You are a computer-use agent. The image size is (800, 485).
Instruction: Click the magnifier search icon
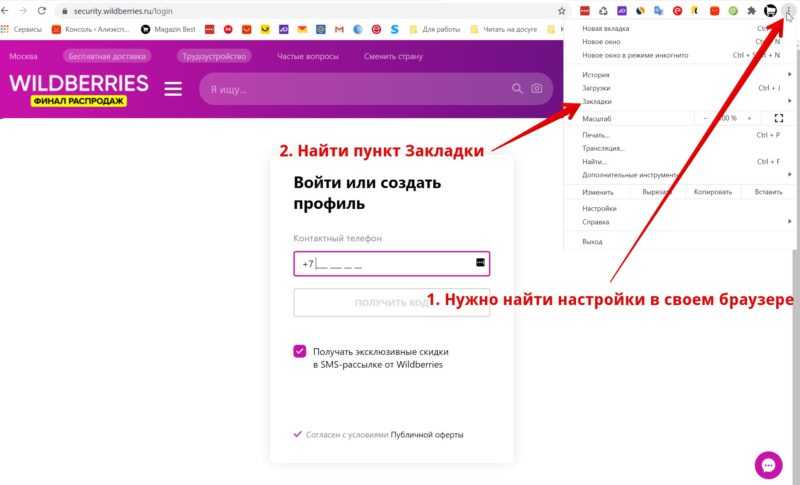click(517, 89)
